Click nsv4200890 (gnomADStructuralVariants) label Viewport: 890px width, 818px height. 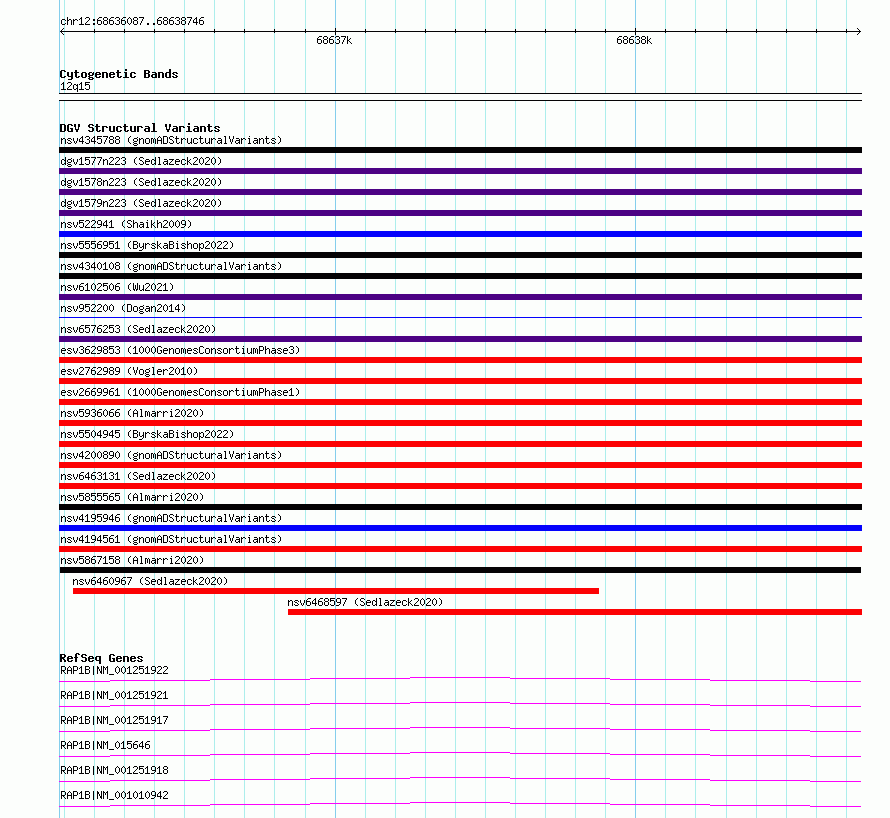pos(171,455)
